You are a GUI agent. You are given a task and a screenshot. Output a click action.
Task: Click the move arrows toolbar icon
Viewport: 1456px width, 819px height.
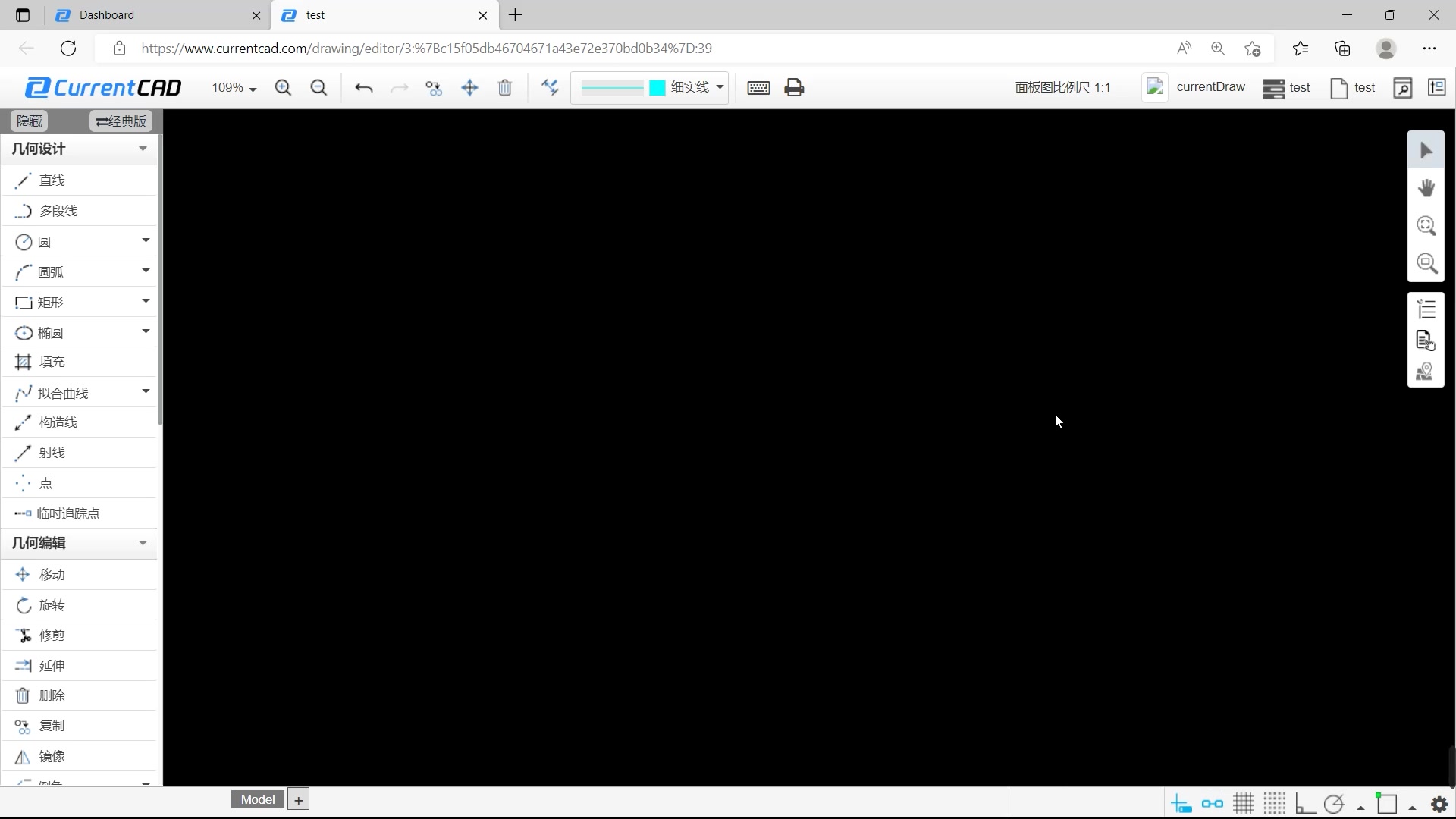click(x=469, y=88)
